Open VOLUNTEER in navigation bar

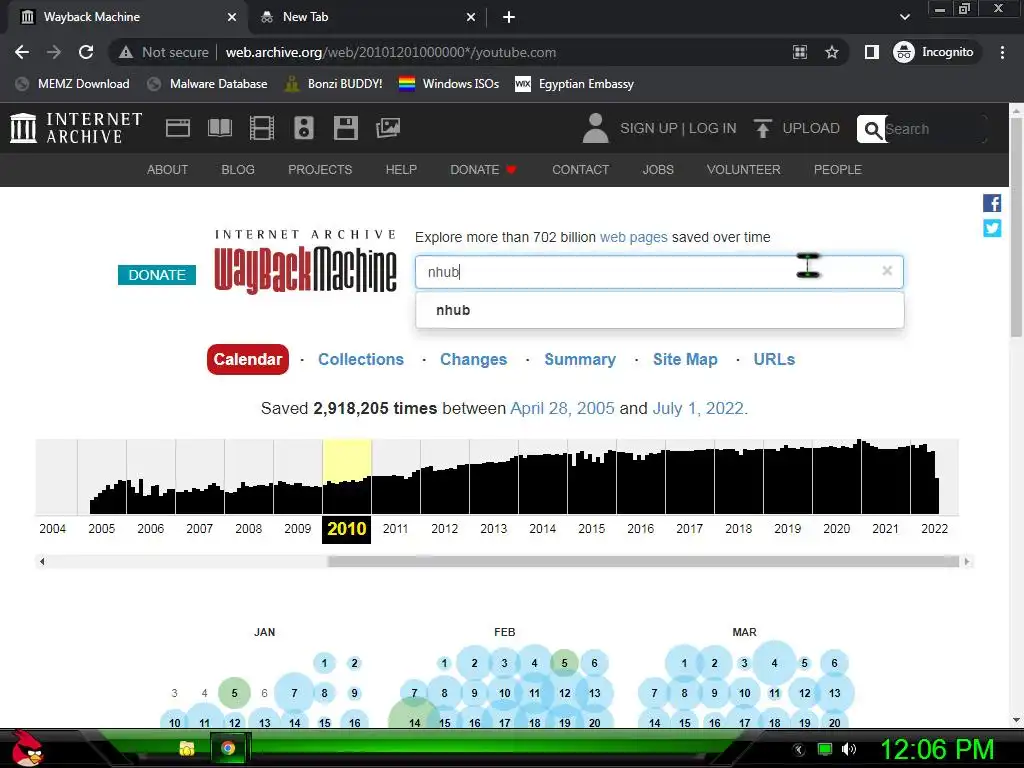coord(743,169)
